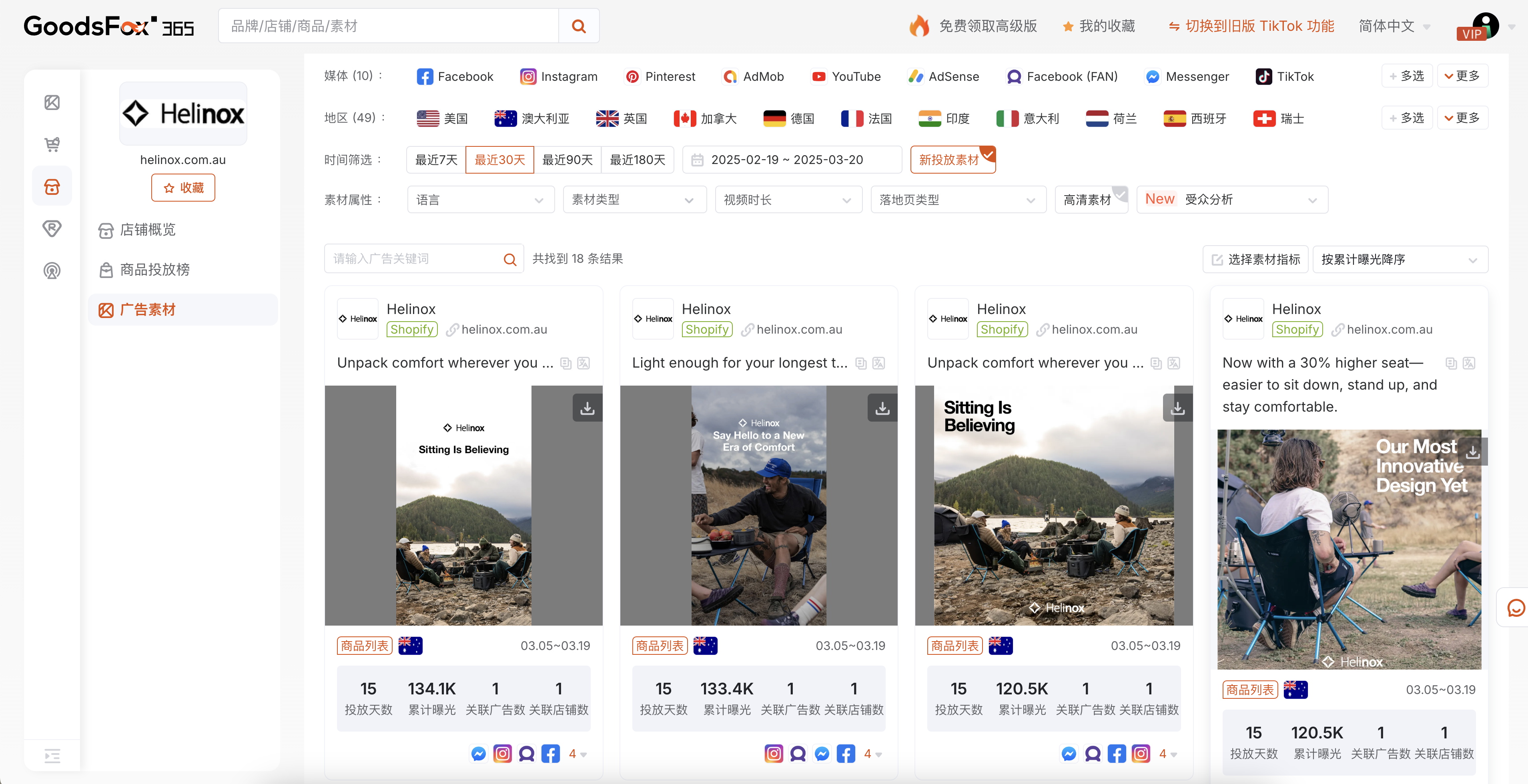Focus the 品牌/店铺/商品/素材 search field

point(389,26)
